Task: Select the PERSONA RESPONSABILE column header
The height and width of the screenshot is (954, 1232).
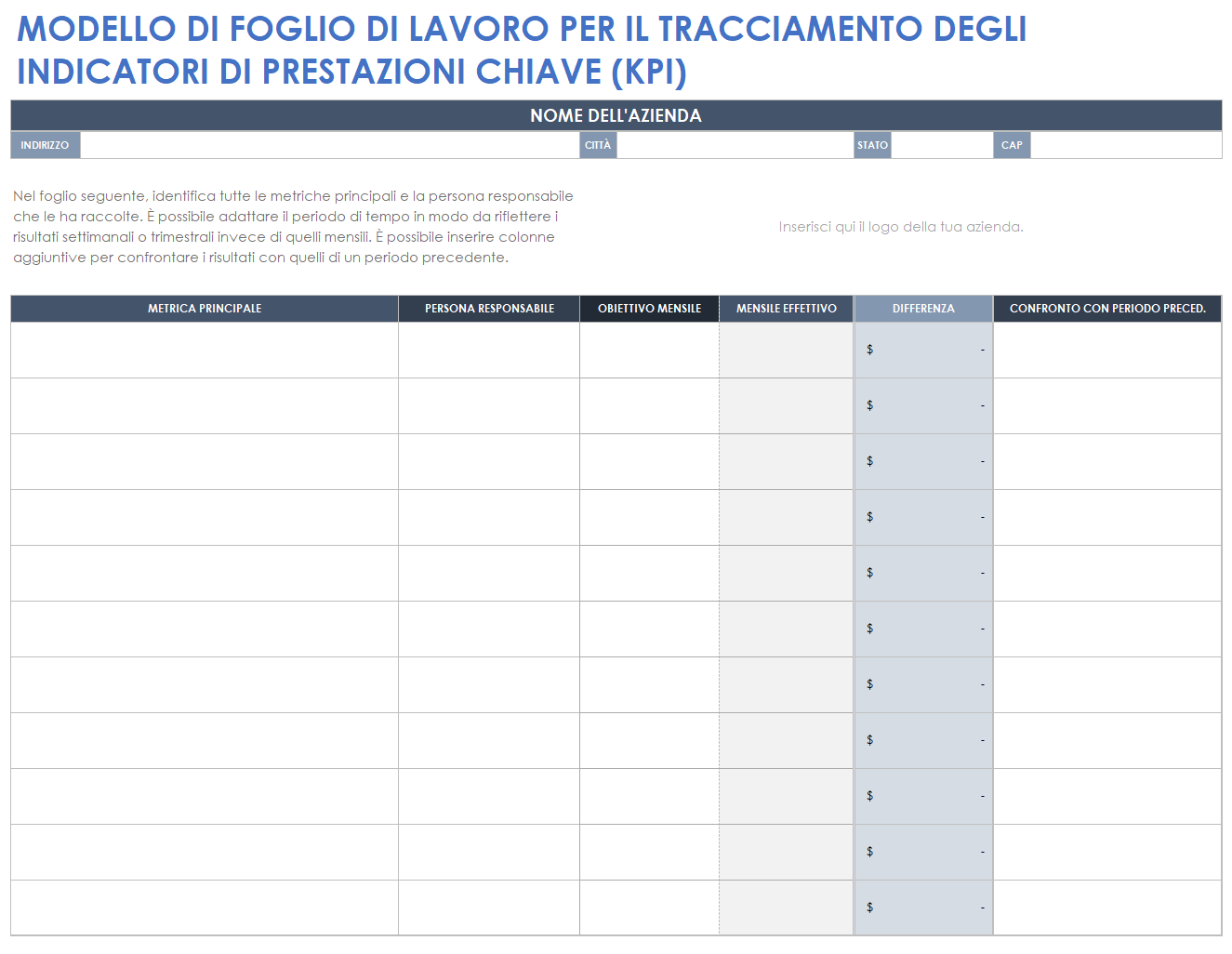Action: (489, 309)
